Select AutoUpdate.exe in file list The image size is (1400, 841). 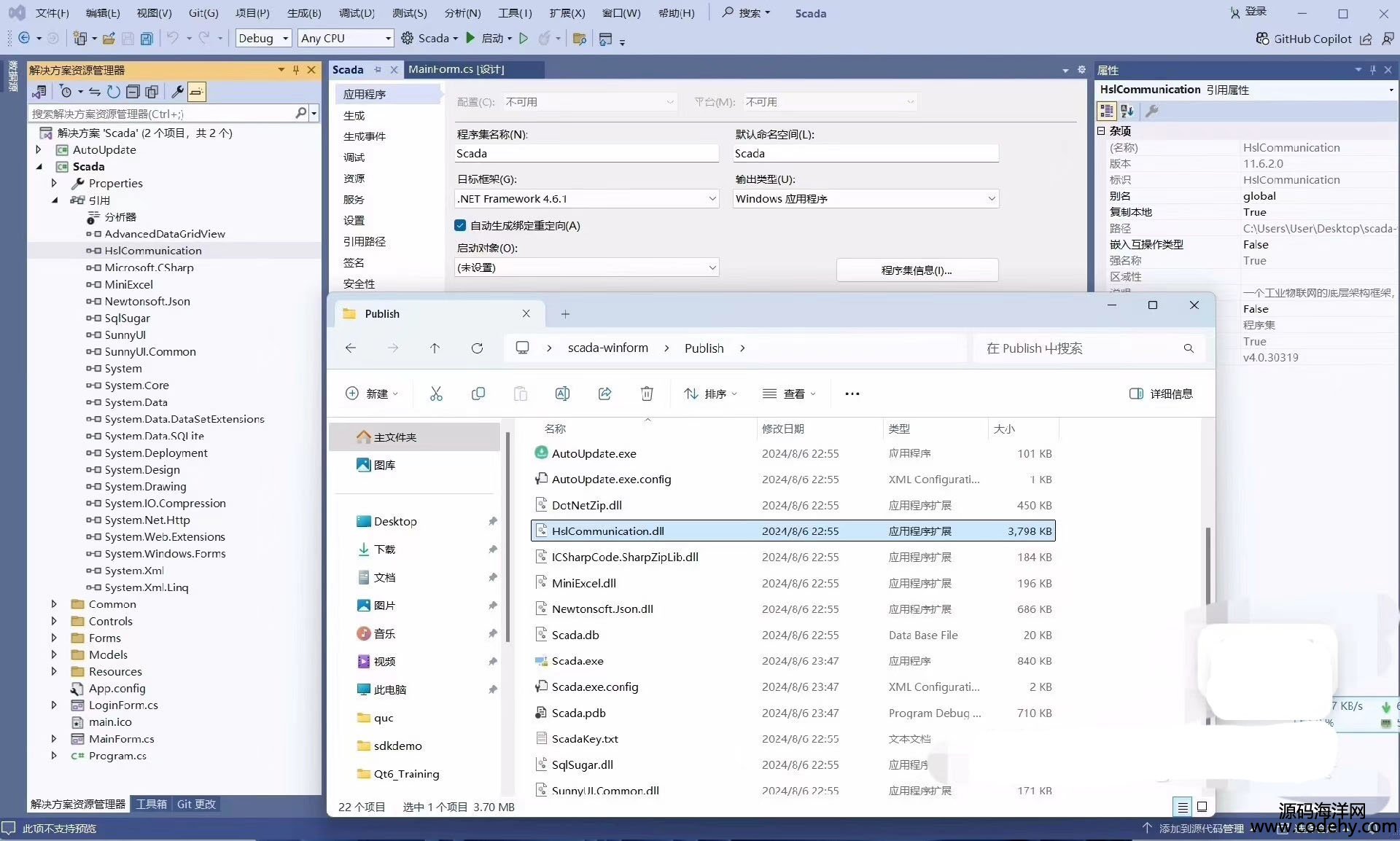click(x=793, y=453)
